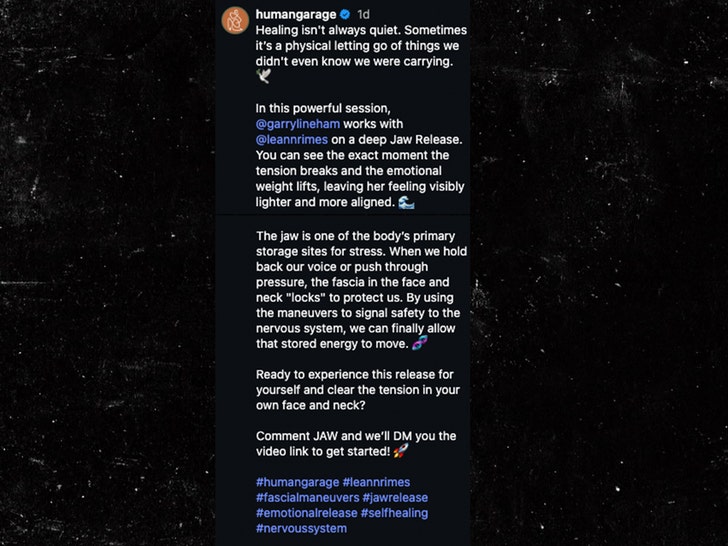The width and height of the screenshot is (728, 546).
Task: Open the @leannrimes mention
Action: point(291,140)
